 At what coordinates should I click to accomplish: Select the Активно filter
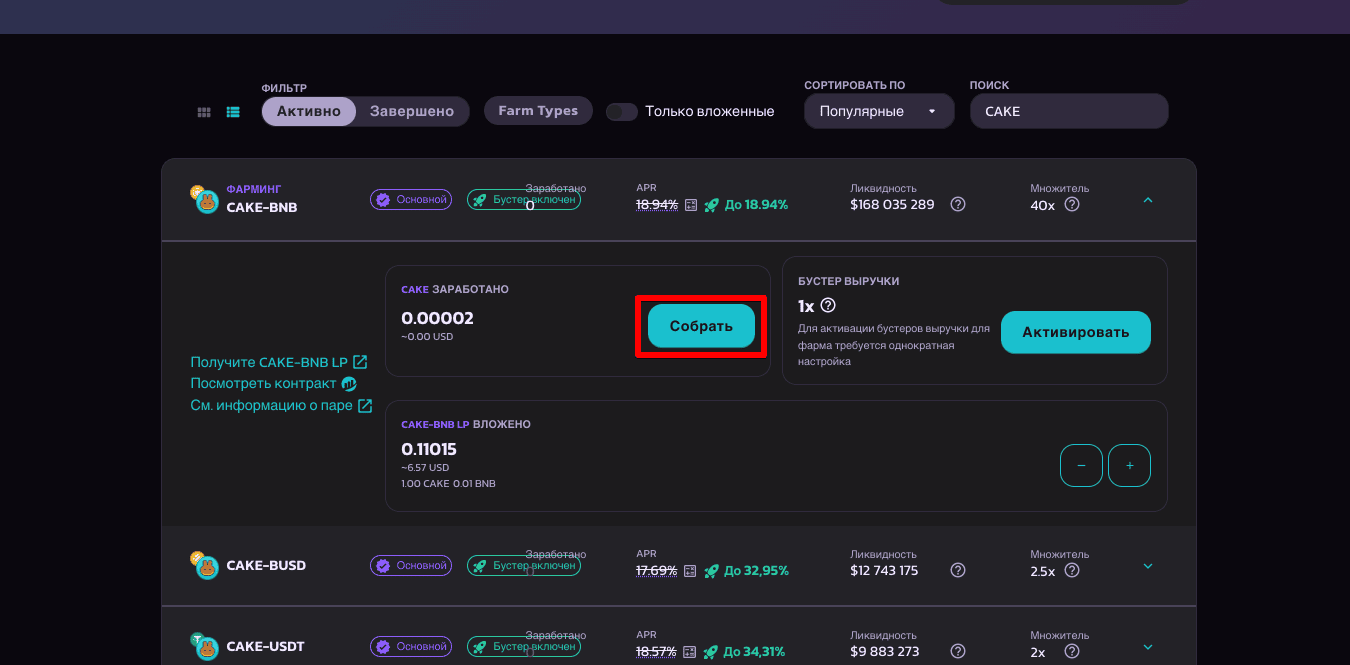309,111
